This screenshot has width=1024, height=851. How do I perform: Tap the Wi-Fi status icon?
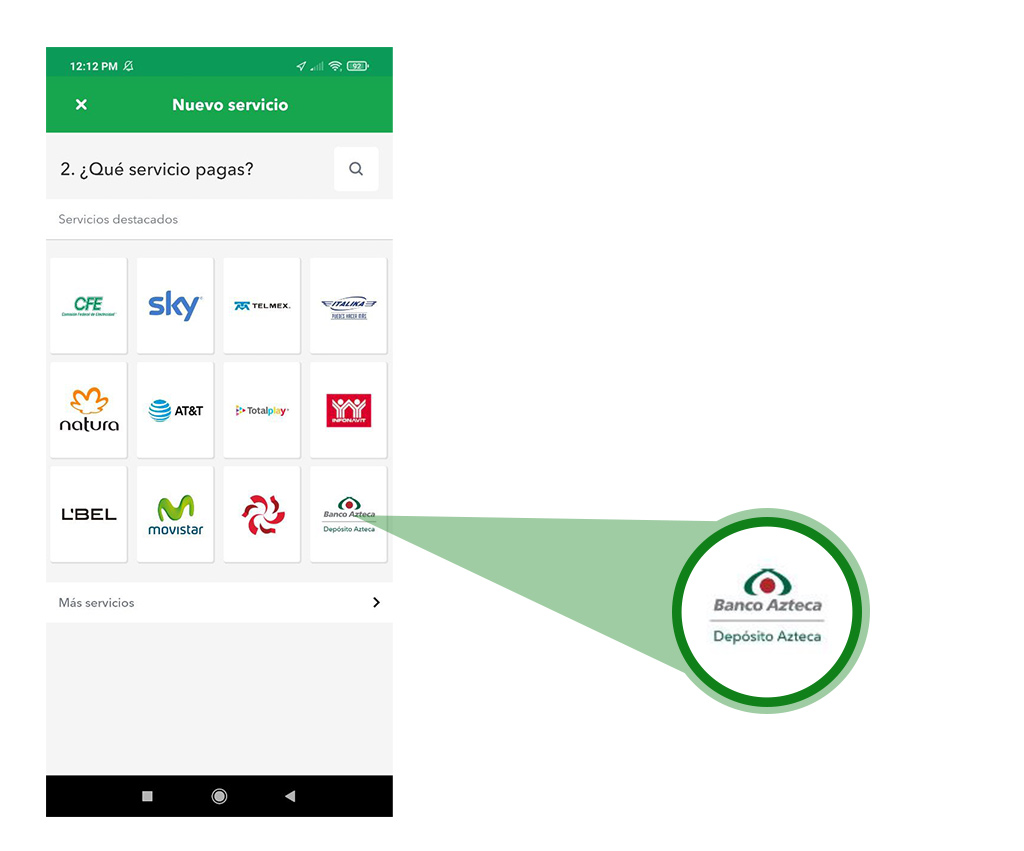click(x=335, y=66)
